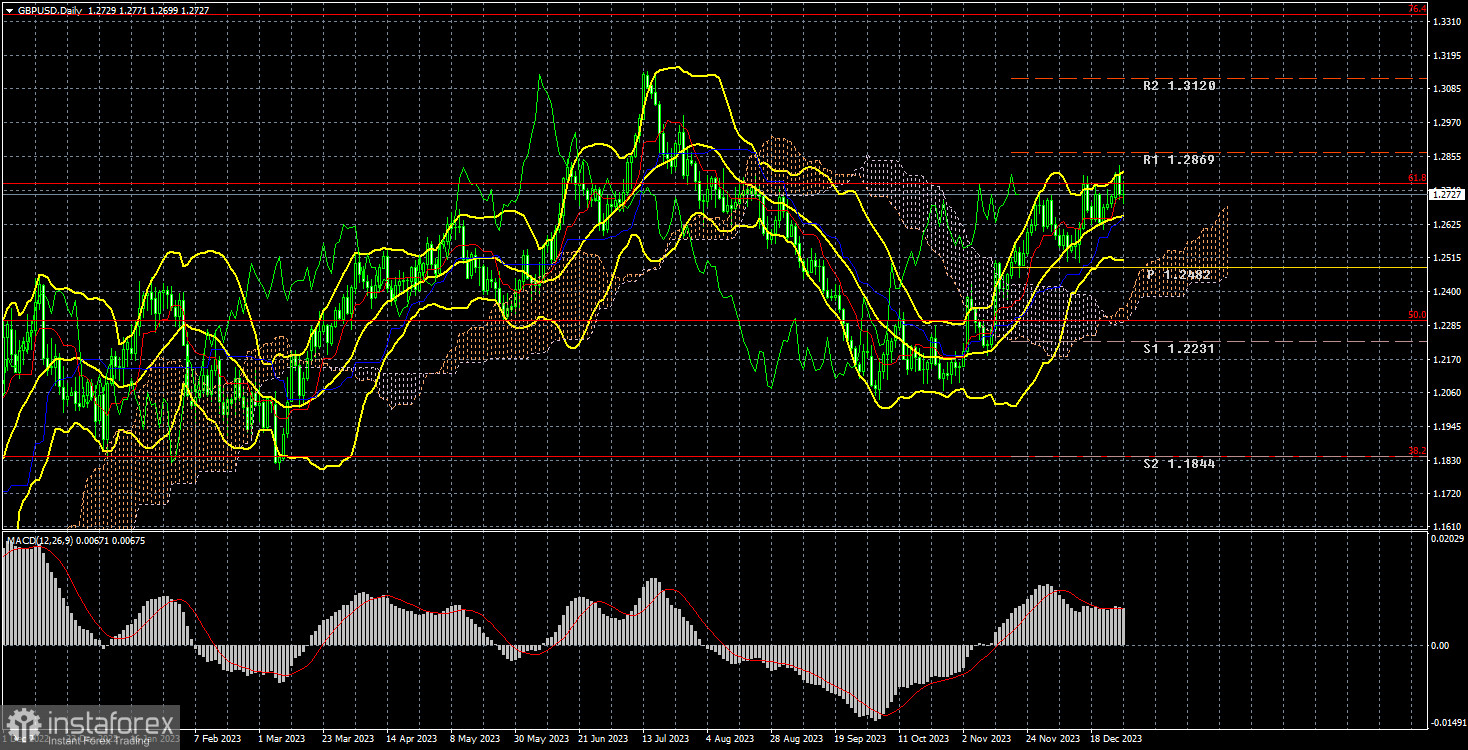1468x750 pixels.
Task: Click the 11 Oct 2023 date label
Action: click(923, 739)
